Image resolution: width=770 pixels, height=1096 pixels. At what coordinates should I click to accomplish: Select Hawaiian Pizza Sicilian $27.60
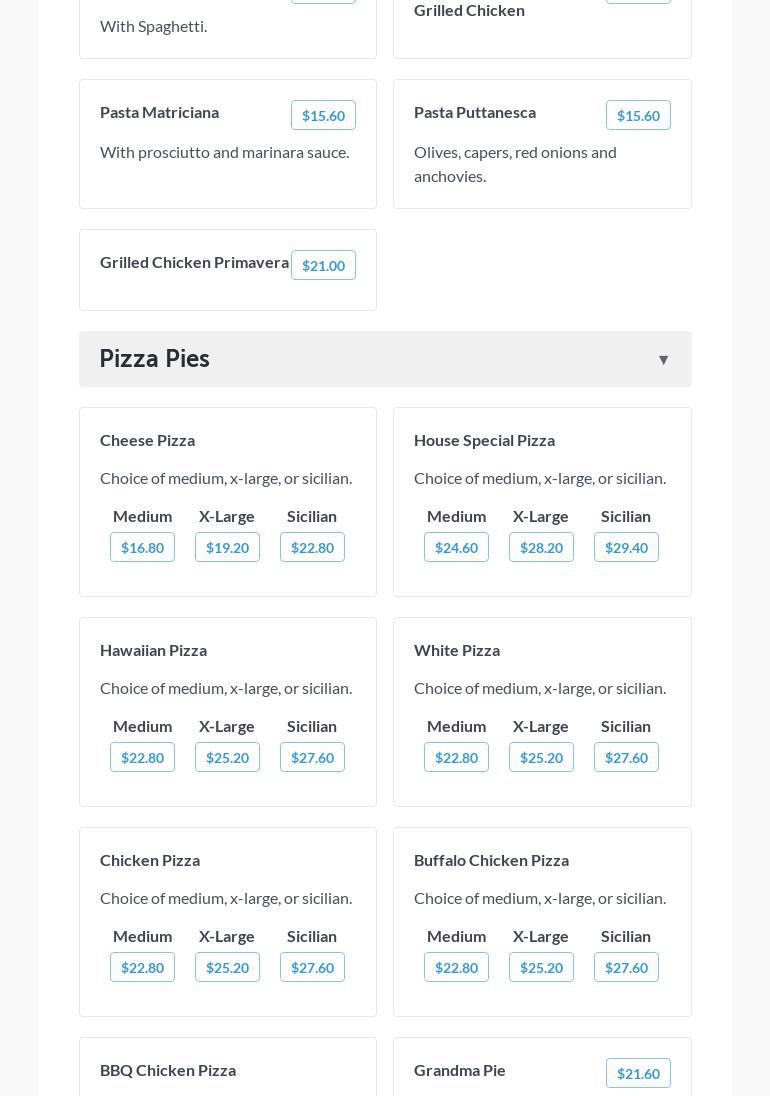(312, 757)
